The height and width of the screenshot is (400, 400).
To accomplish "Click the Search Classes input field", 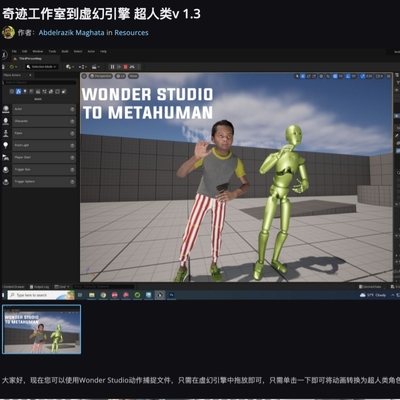I will (40, 82).
